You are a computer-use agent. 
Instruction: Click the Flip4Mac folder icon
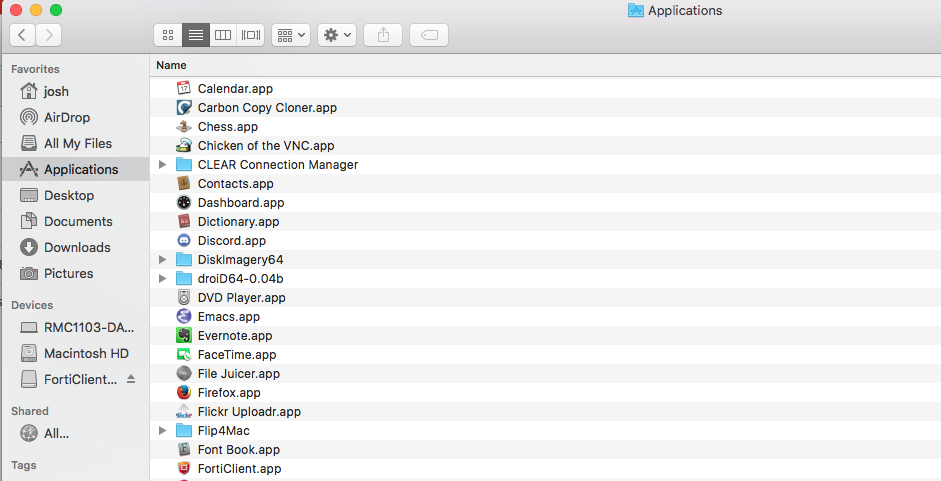click(x=184, y=431)
